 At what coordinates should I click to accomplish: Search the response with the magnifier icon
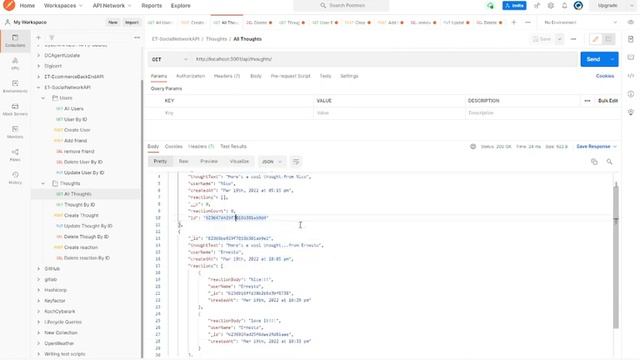[609, 162]
